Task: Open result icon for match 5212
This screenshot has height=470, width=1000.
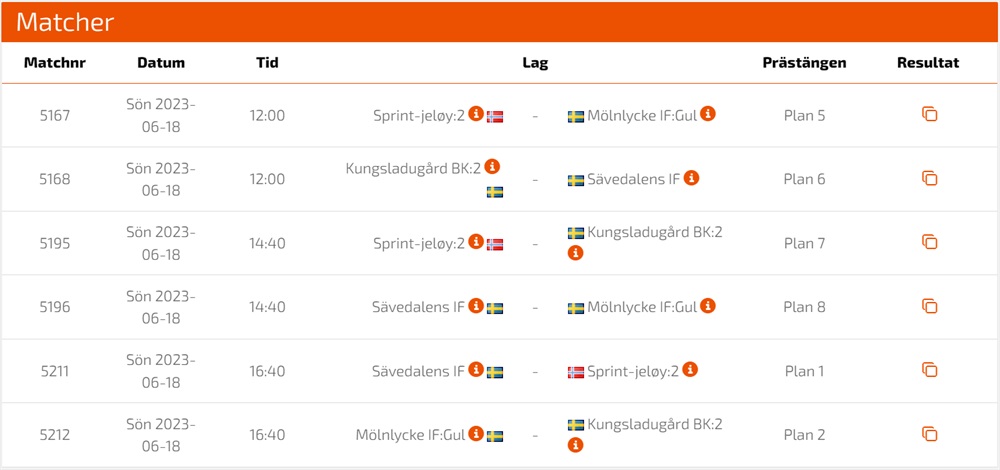Action: point(929,435)
